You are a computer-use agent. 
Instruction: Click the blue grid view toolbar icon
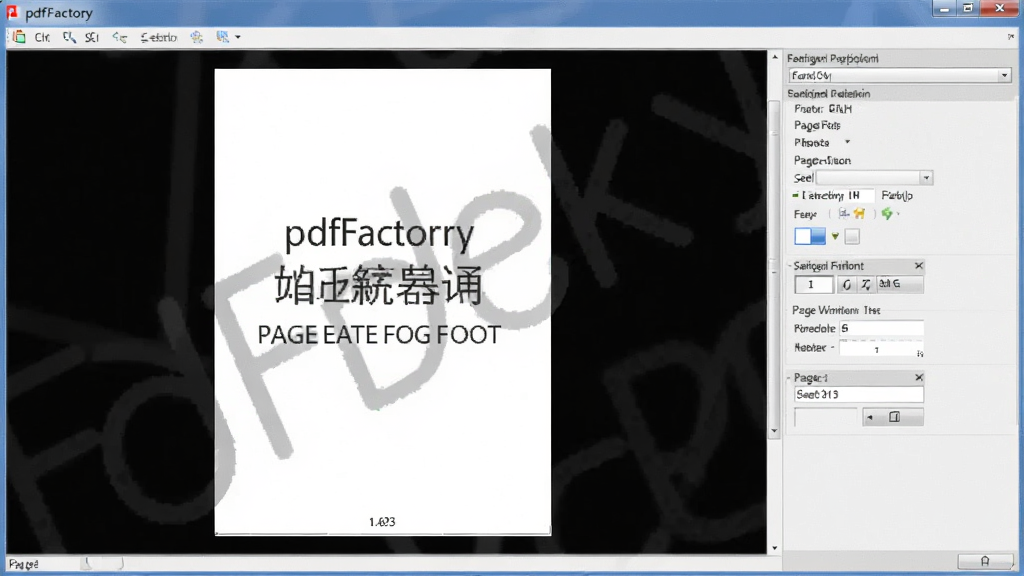[223, 37]
